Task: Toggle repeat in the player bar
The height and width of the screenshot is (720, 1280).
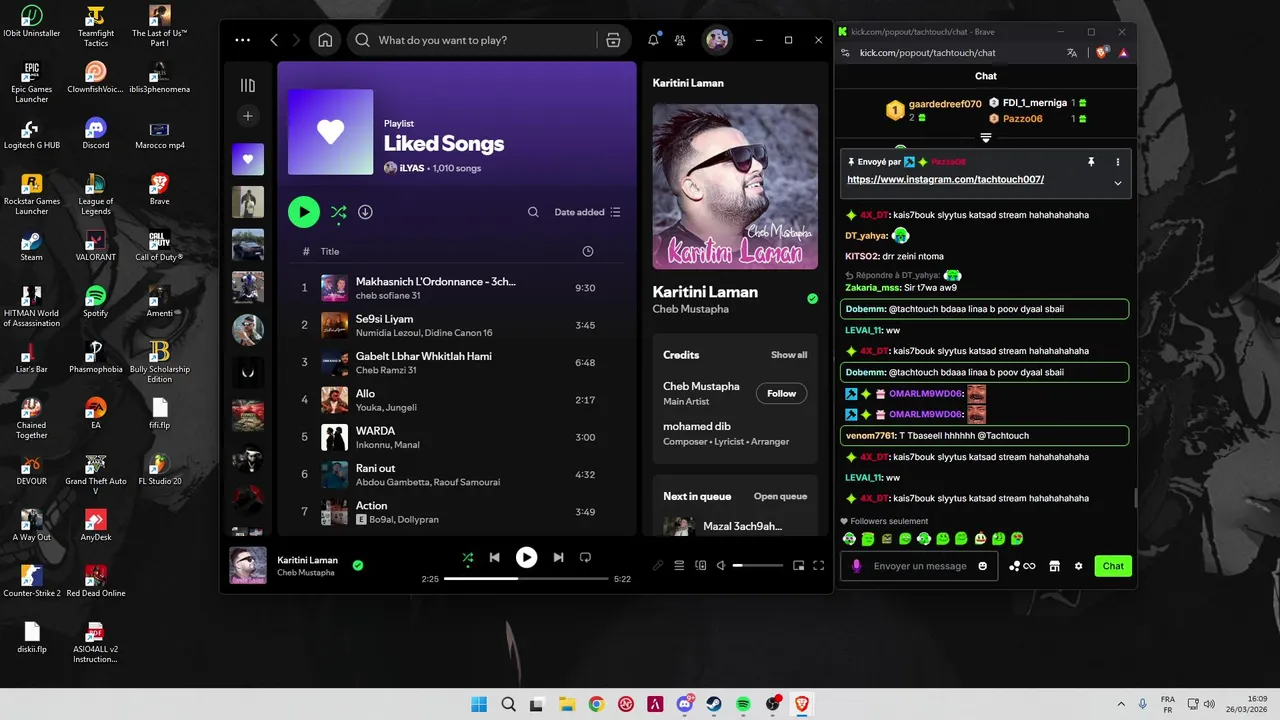Action: [585, 557]
